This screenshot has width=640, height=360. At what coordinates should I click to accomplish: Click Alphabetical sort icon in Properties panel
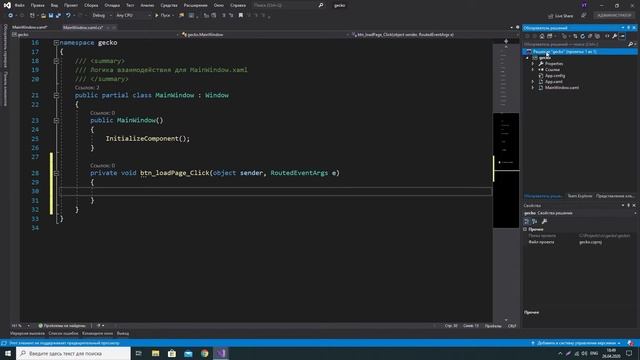point(534,222)
